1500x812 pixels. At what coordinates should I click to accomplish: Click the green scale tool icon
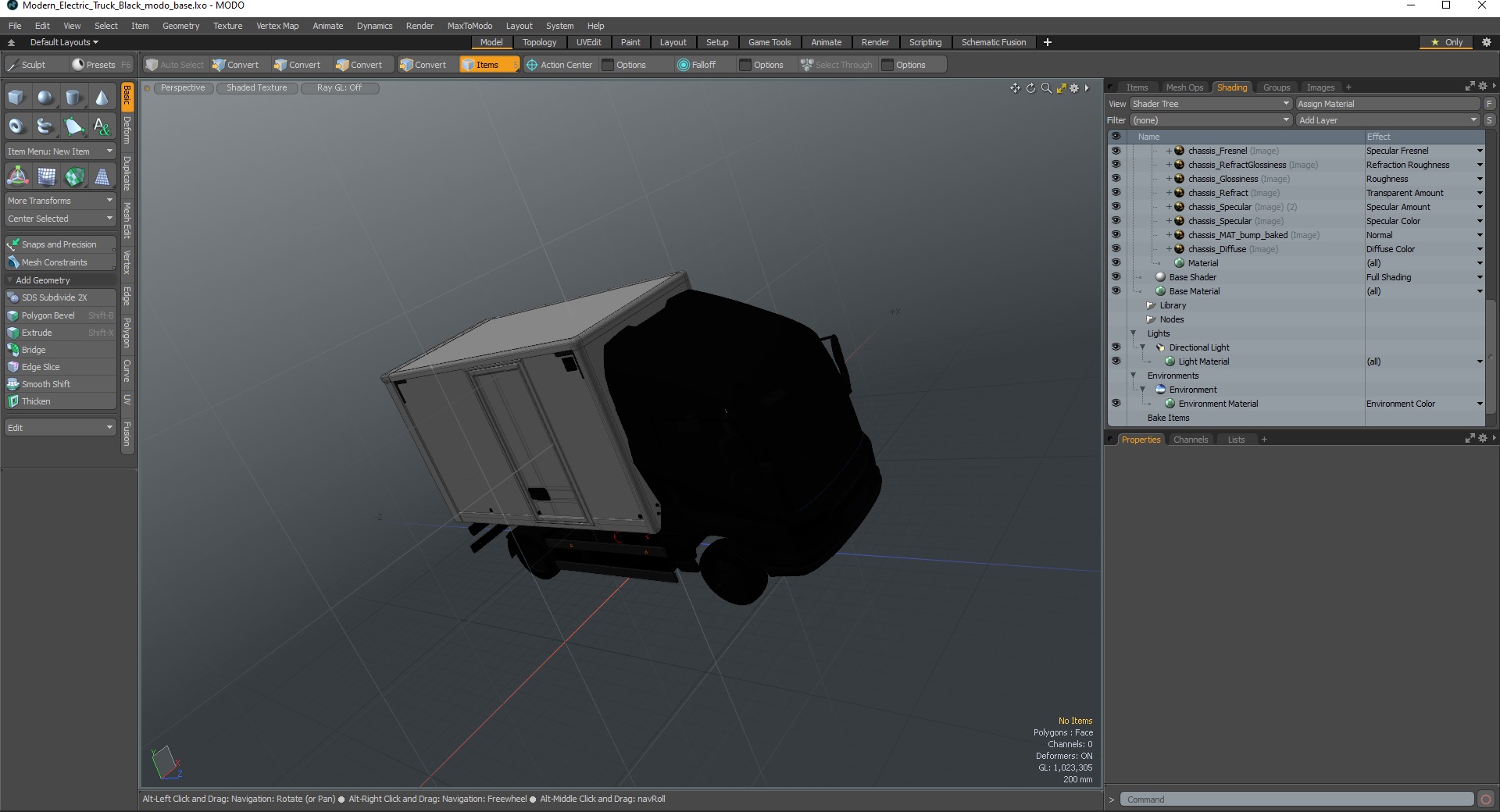(74, 177)
